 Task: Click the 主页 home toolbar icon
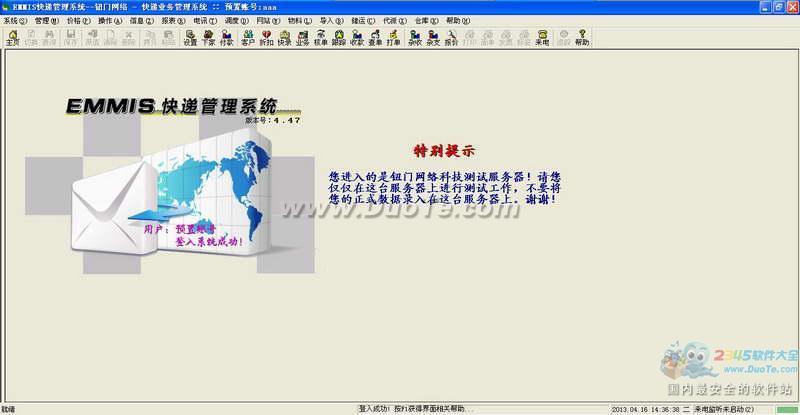pyautogui.click(x=13, y=38)
